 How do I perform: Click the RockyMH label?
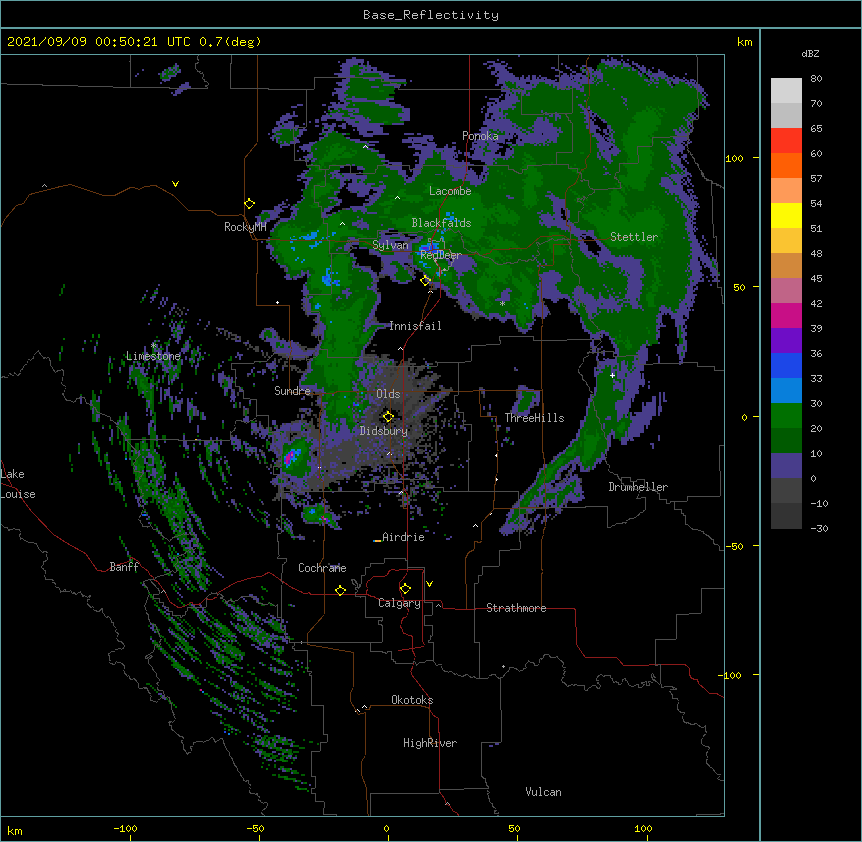[245, 227]
